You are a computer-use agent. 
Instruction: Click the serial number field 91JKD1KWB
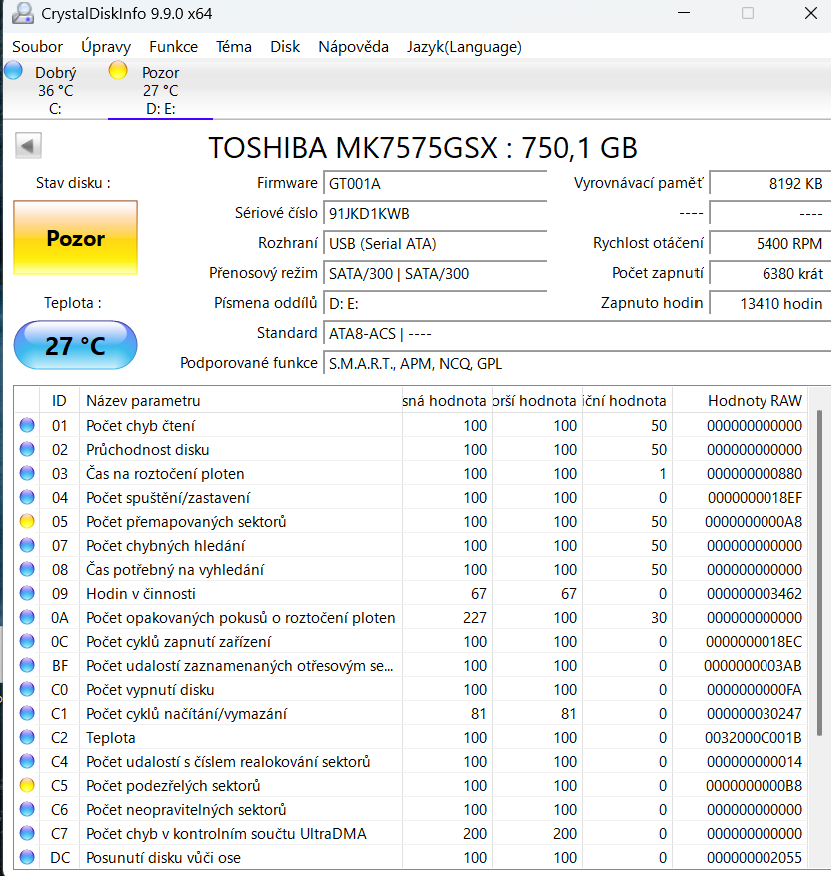click(435, 213)
